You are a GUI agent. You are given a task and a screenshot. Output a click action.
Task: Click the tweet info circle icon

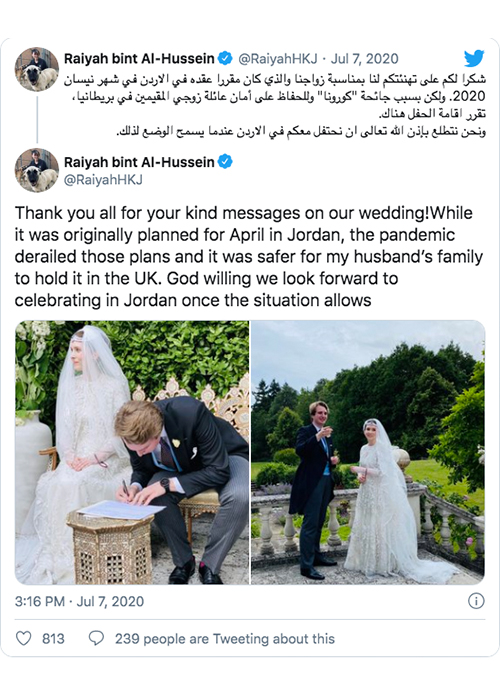click(476, 601)
